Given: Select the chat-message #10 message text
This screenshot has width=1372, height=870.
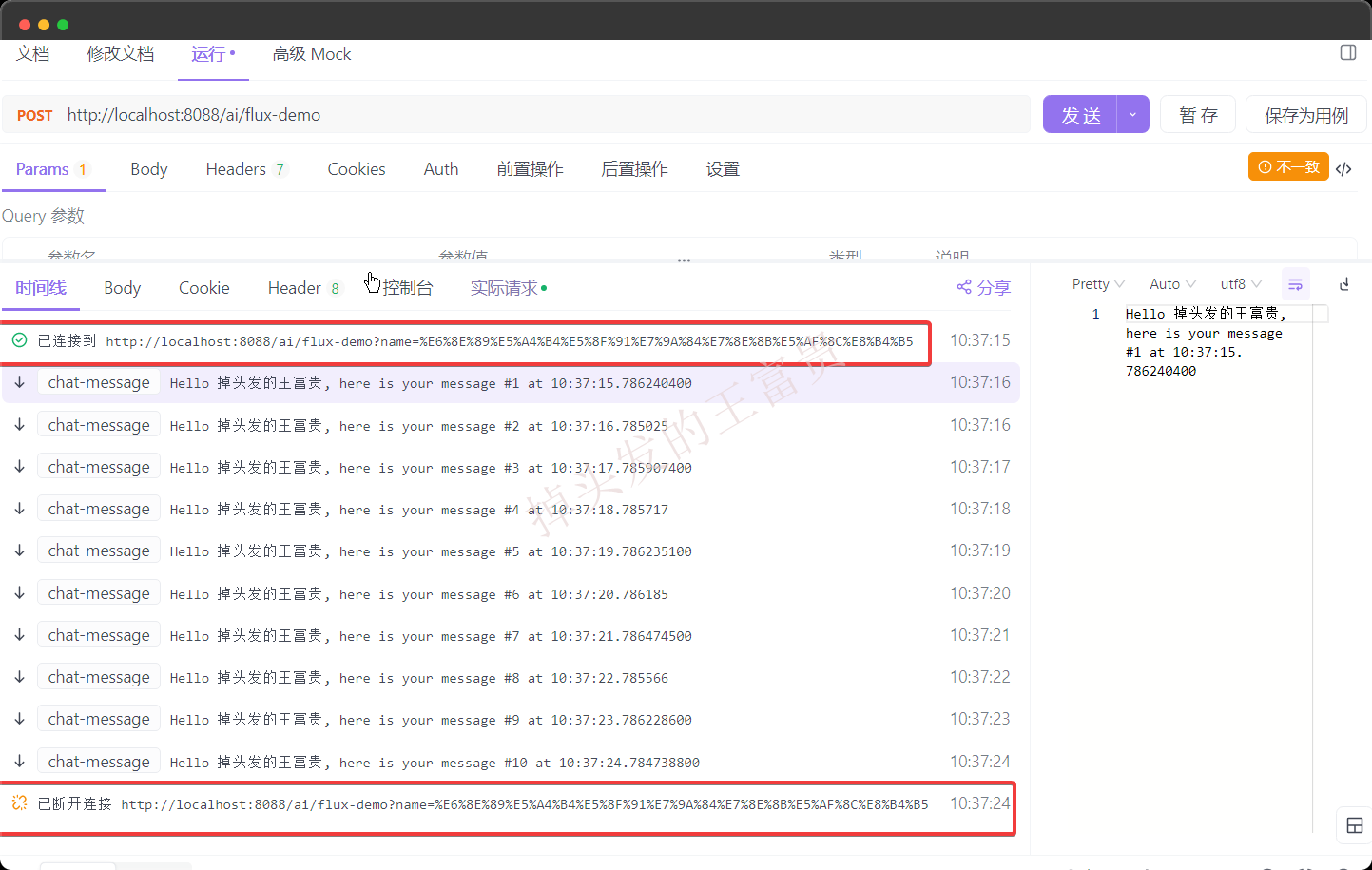Looking at the screenshot, I should [435, 763].
